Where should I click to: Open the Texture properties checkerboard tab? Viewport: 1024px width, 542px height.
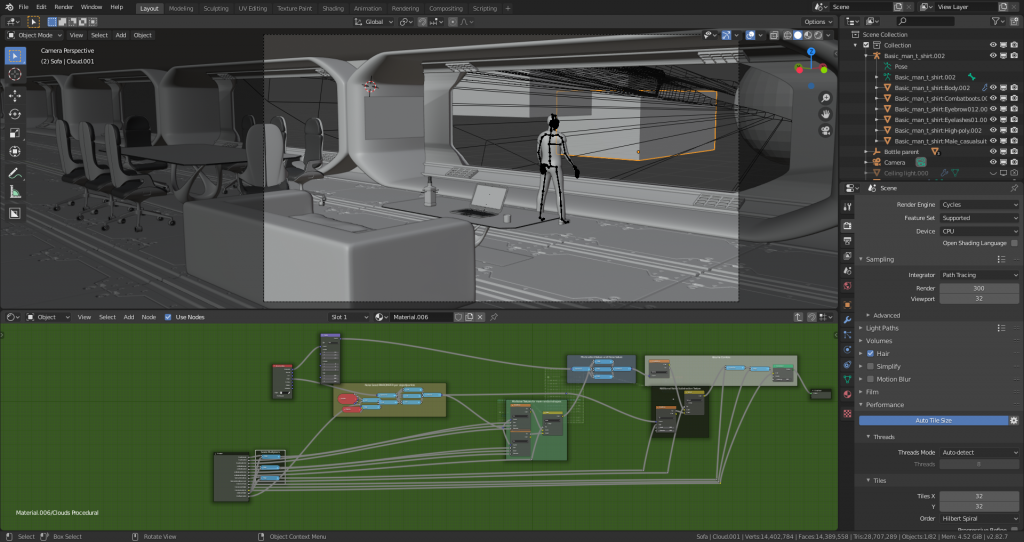point(847,413)
